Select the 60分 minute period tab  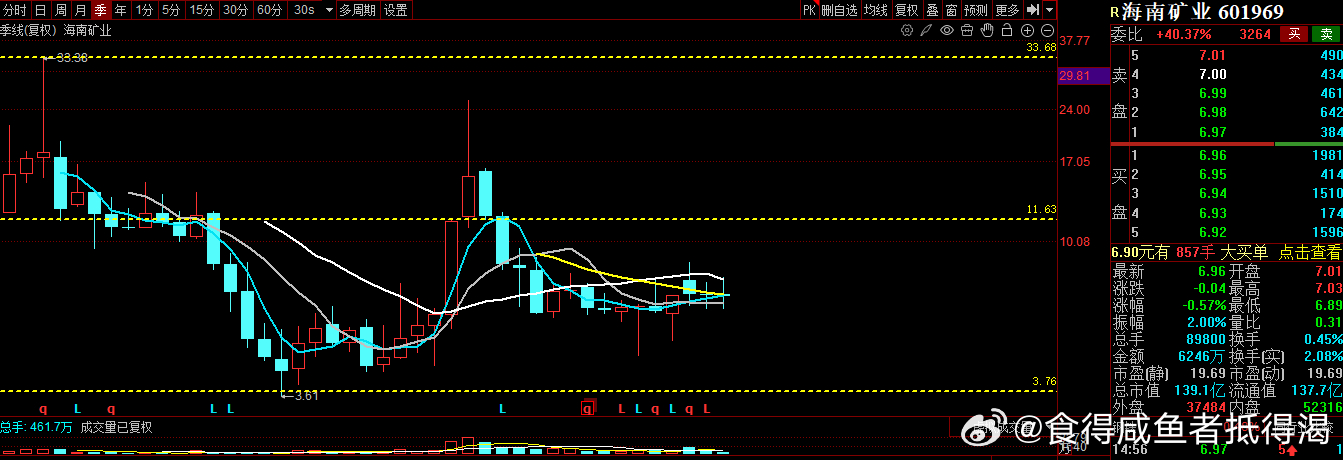click(269, 10)
